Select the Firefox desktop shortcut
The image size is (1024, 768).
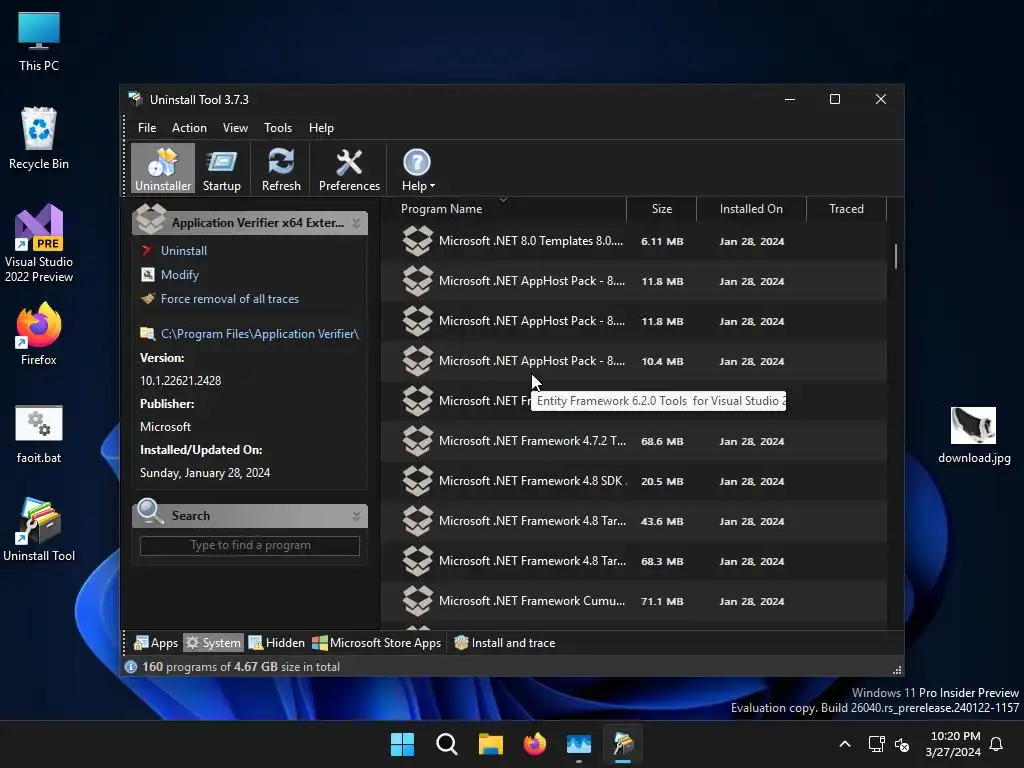[39, 334]
